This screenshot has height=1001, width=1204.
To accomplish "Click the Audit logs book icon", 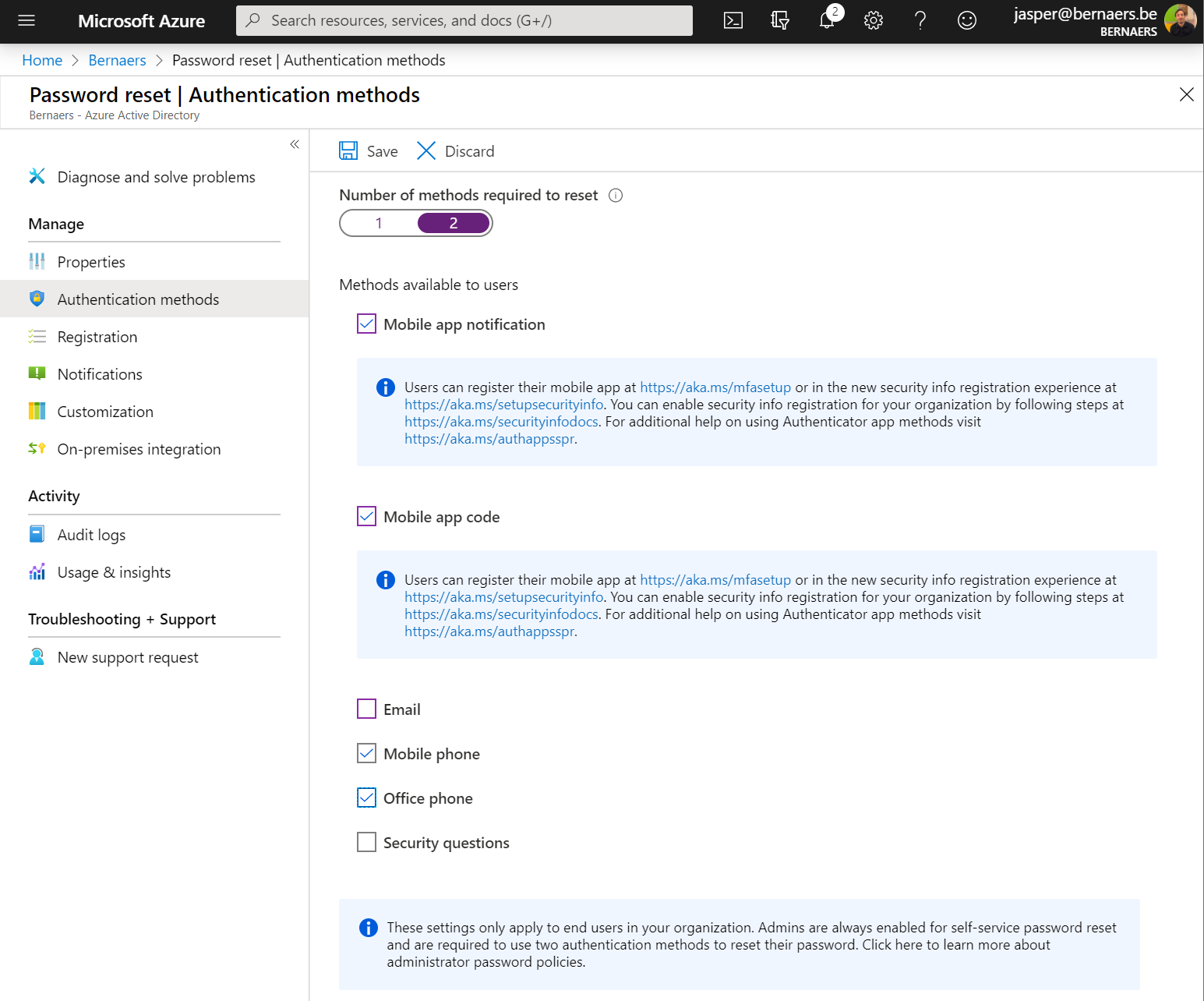I will click(x=37, y=534).
